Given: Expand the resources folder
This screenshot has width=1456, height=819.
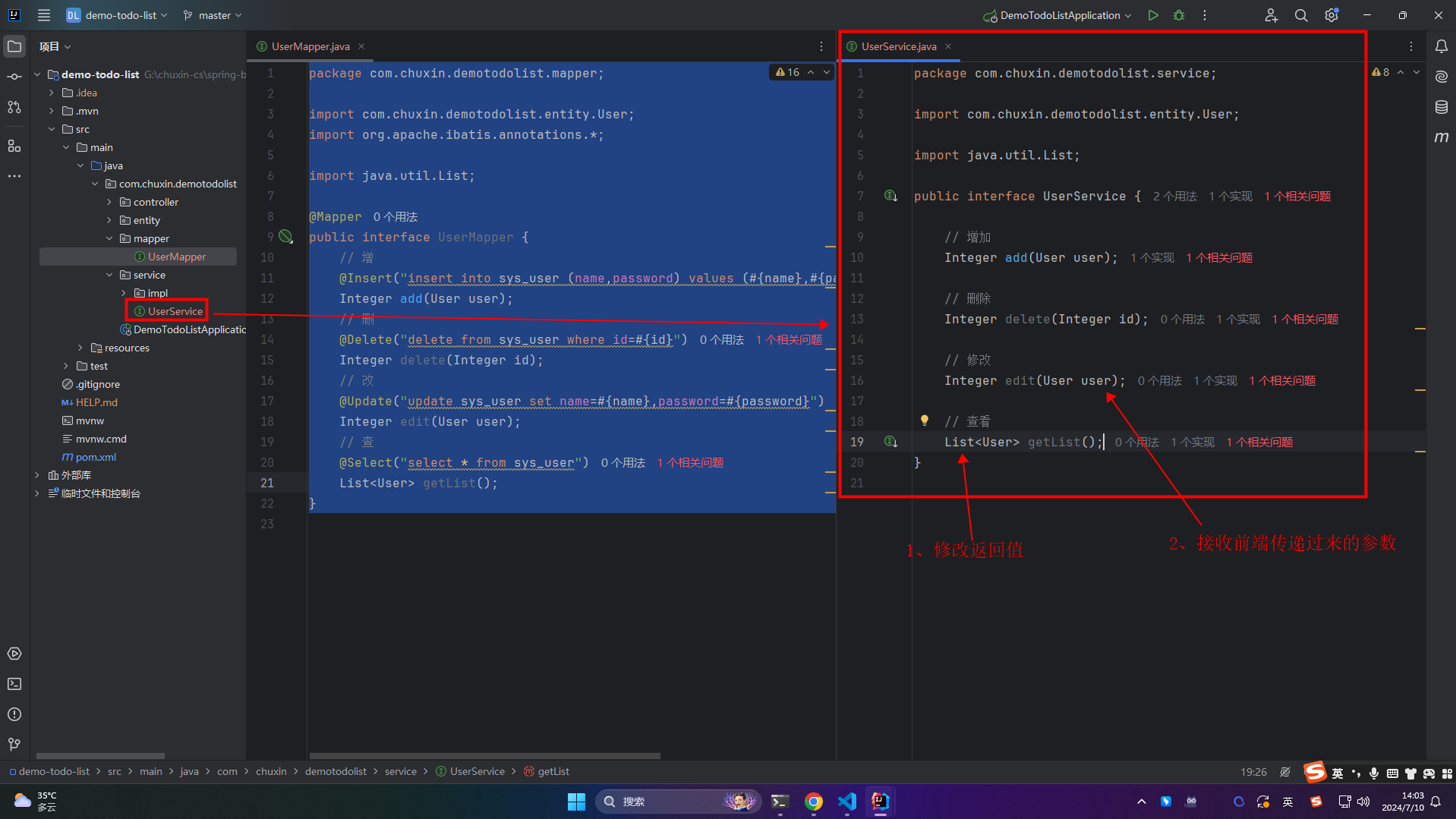Looking at the screenshot, I should point(80,348).
